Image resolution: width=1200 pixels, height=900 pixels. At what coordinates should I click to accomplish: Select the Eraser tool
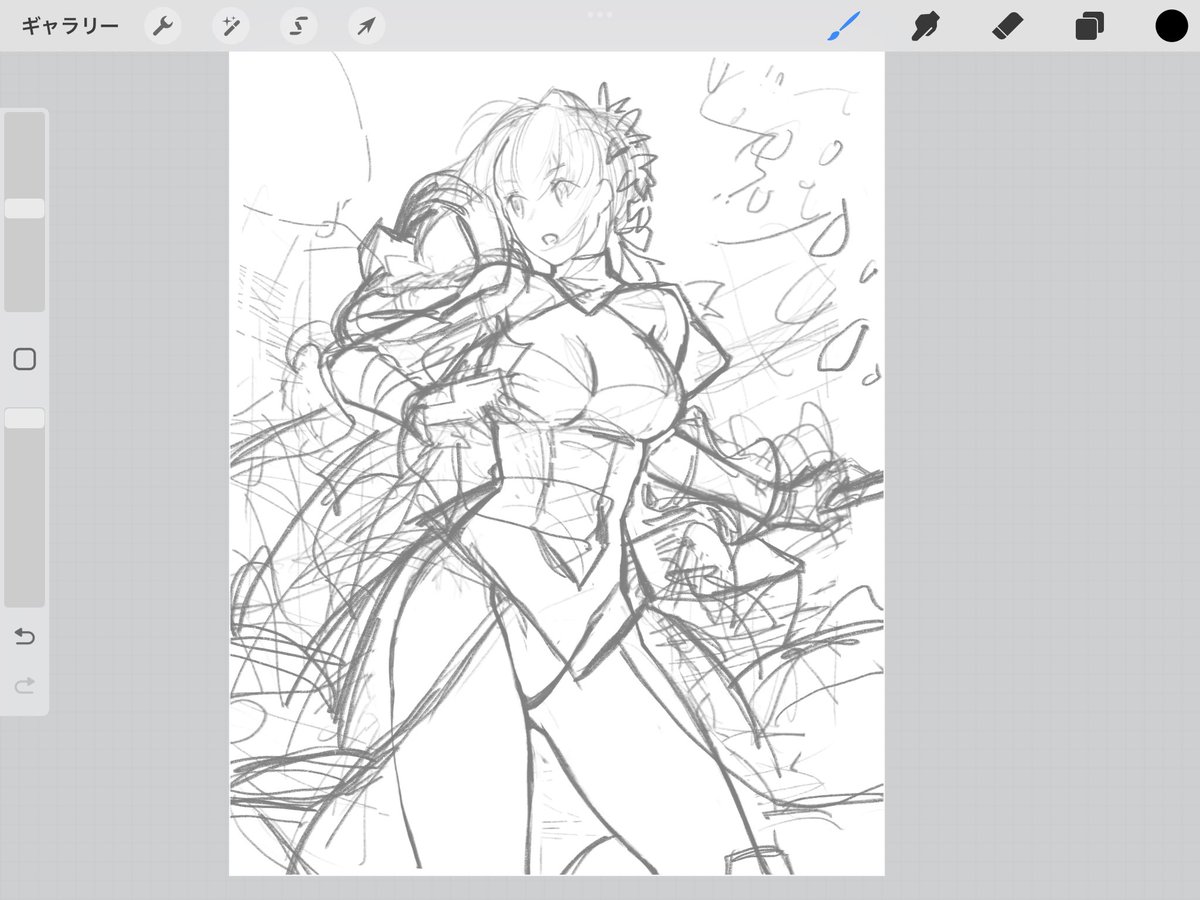1007,26
